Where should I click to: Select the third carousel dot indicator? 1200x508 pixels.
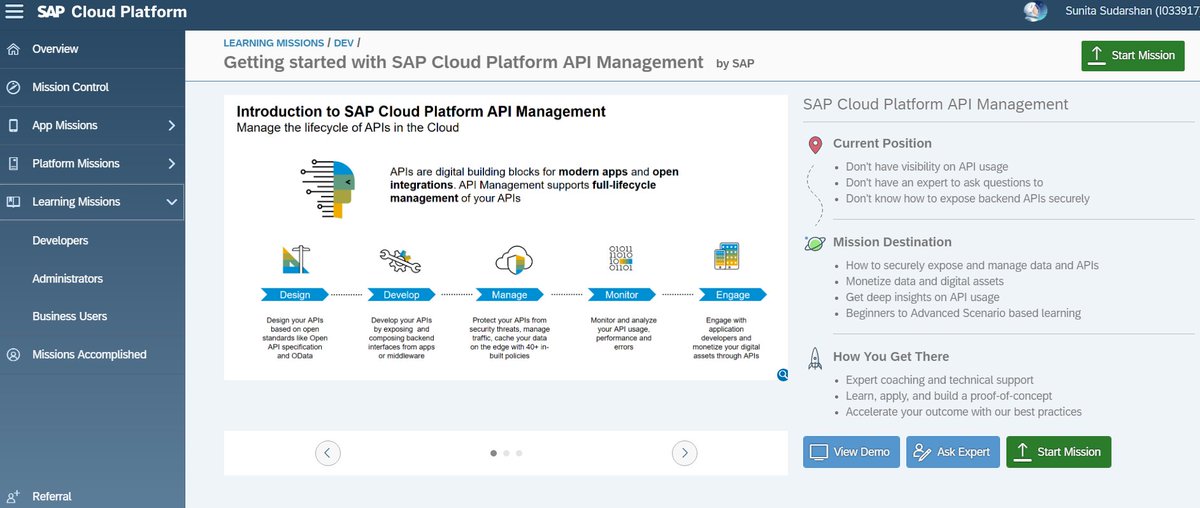(x=519, y=453)
